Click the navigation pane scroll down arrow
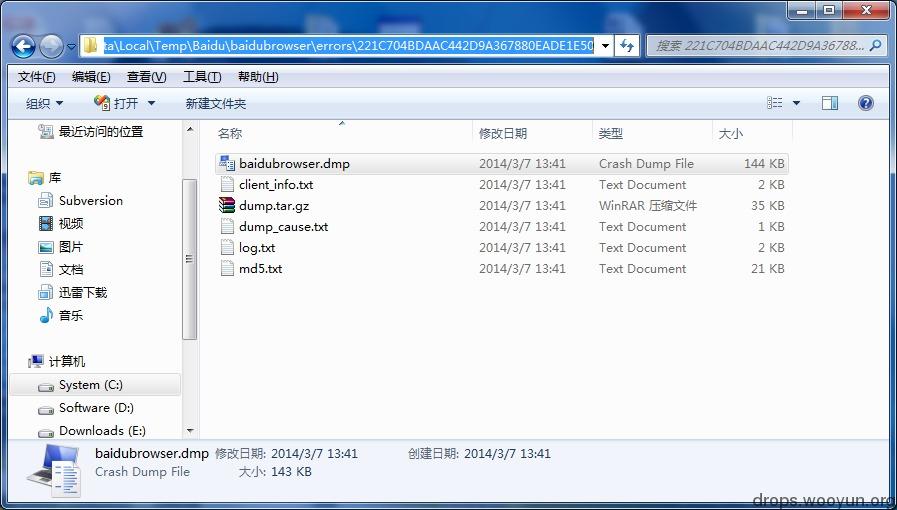The height and width of the screenshot is (510, 897). coord(190,430)
